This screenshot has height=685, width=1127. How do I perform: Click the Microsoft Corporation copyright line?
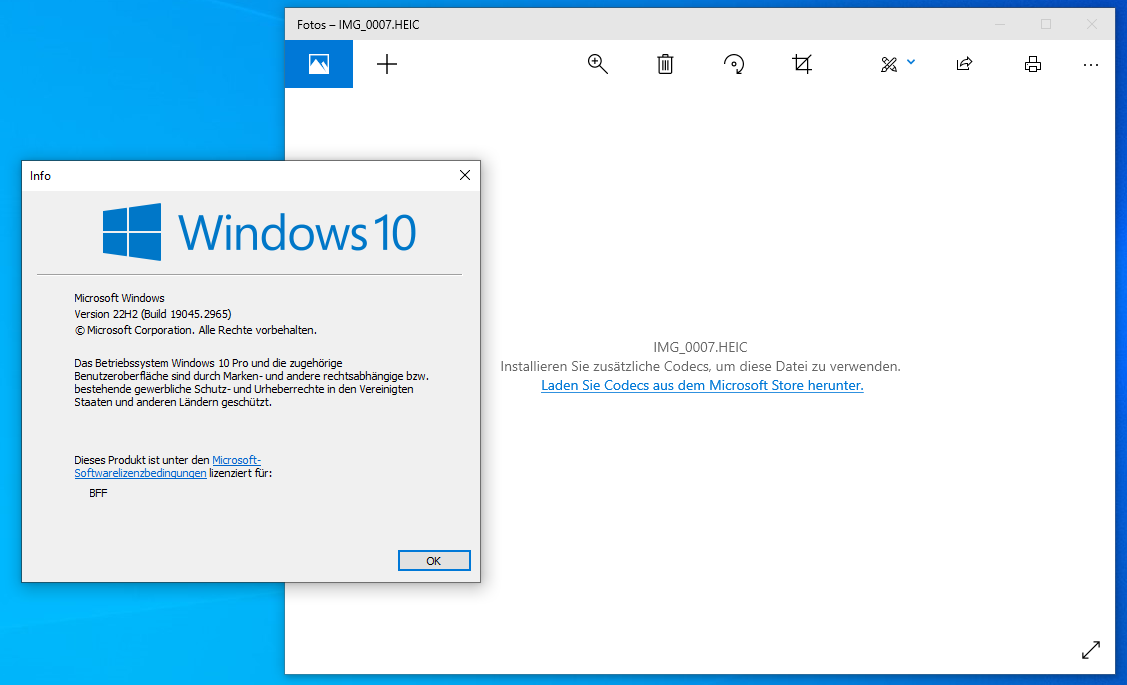(x=196, y=330)
